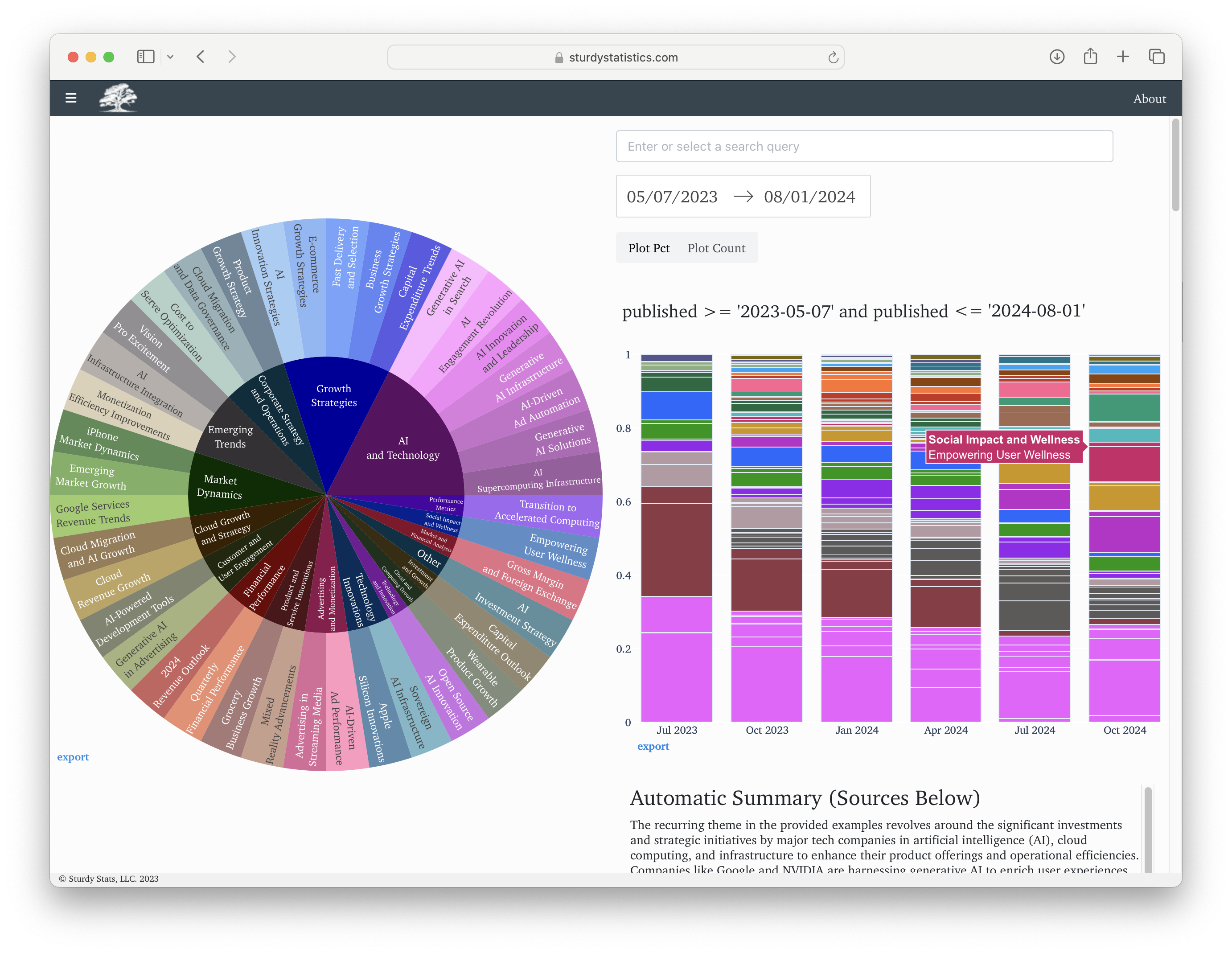
Task: Switch to Plot Pct mode
Action: click(649, 248)
